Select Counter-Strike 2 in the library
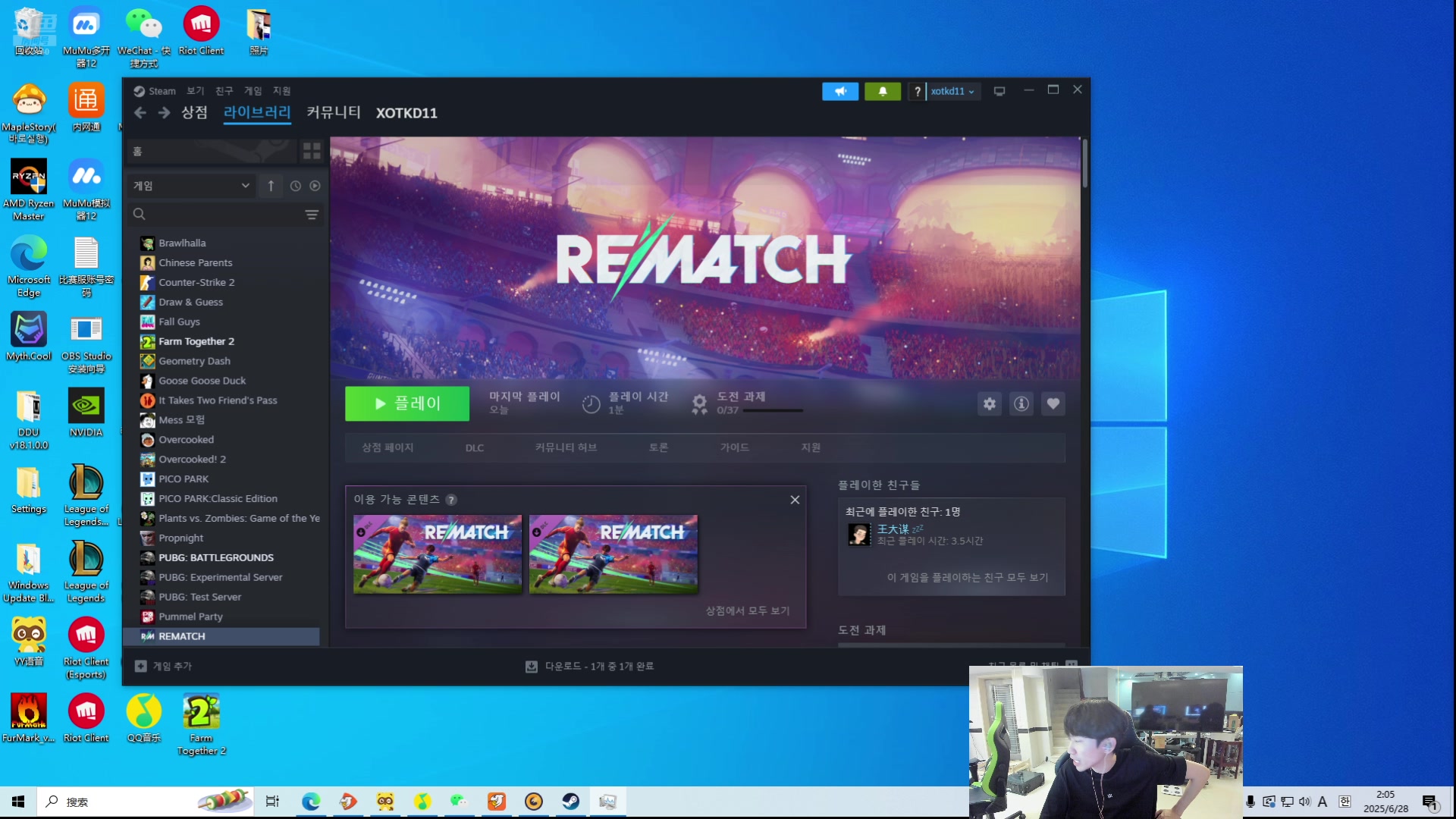 click(x=196, y=283)
